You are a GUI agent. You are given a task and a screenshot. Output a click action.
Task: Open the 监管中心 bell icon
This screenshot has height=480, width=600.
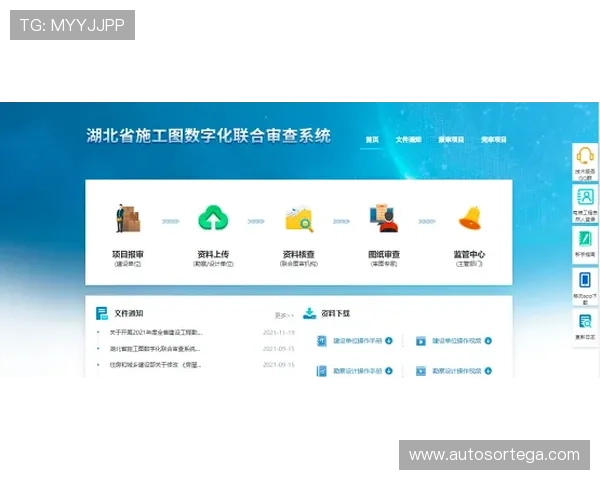point(470,218)
